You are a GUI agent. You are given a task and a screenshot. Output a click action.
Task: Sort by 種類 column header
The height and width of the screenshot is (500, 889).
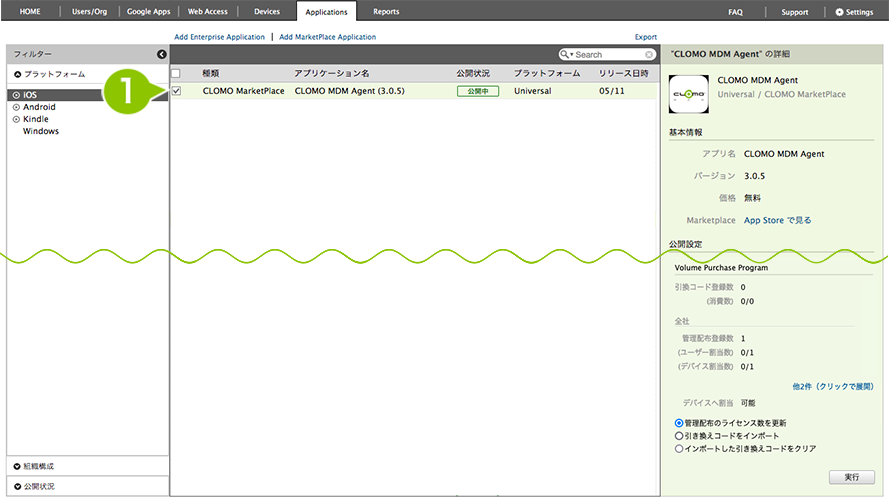click(211, 73)
